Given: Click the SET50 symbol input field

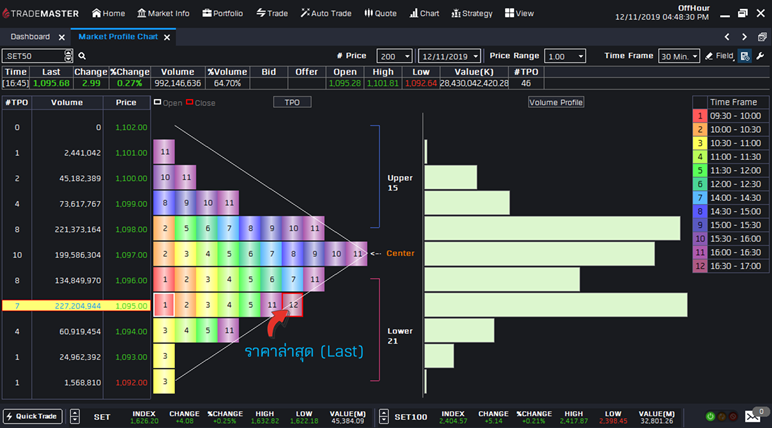Looking at the screenshot, I should point(33,56).
